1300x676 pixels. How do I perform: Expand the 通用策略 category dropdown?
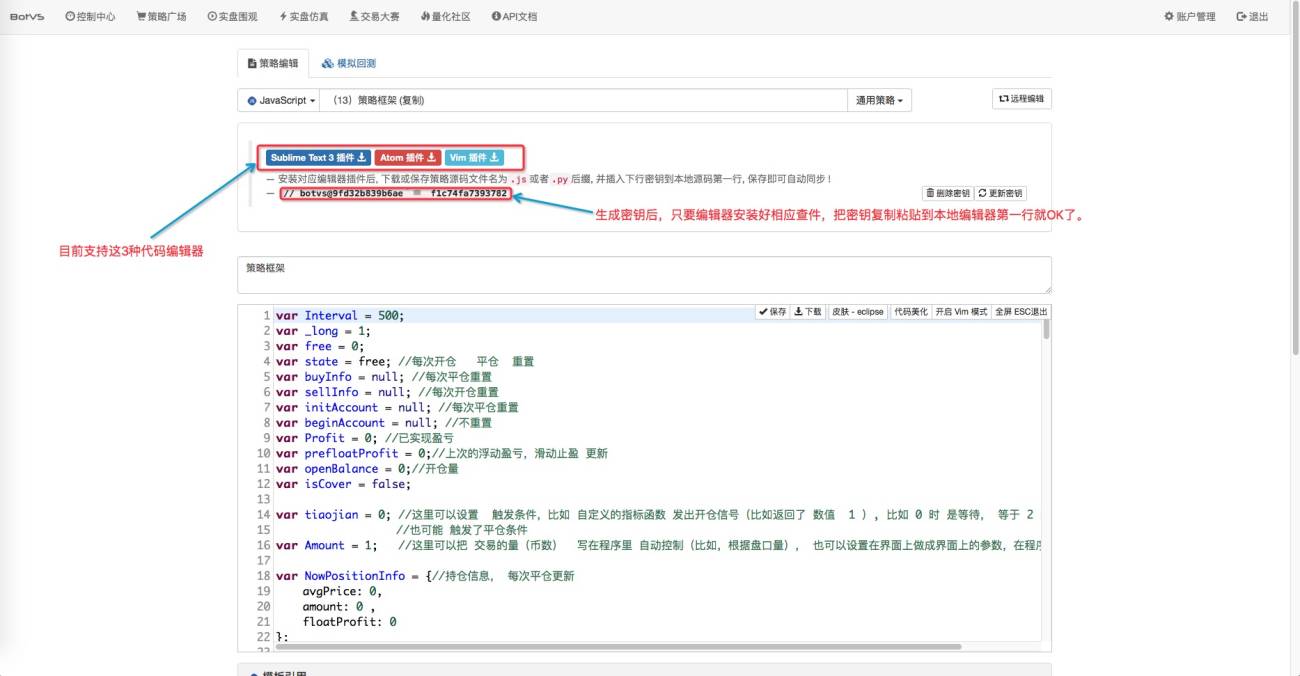coord(879,100)
